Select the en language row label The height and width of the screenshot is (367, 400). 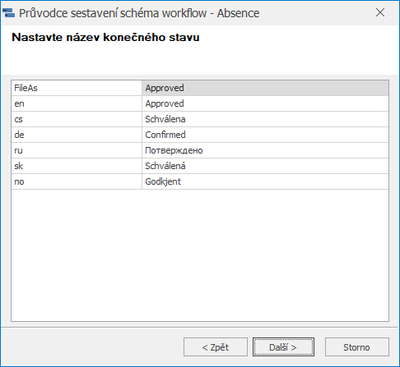coord(77,104)
